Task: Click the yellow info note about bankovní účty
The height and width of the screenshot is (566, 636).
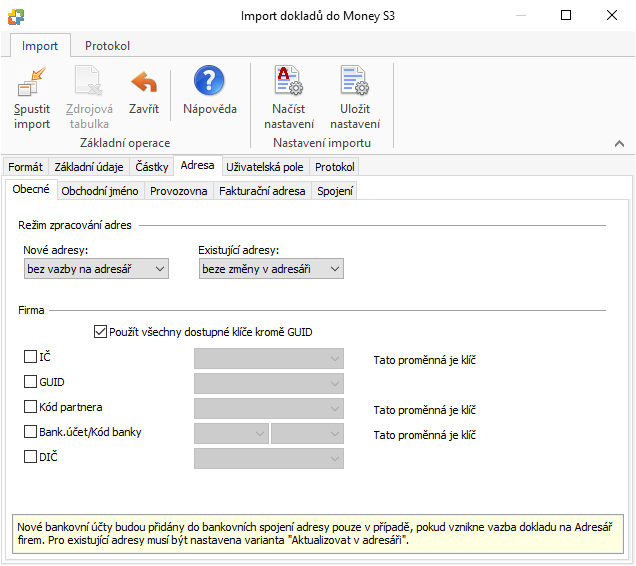Action: click(318, 534)
